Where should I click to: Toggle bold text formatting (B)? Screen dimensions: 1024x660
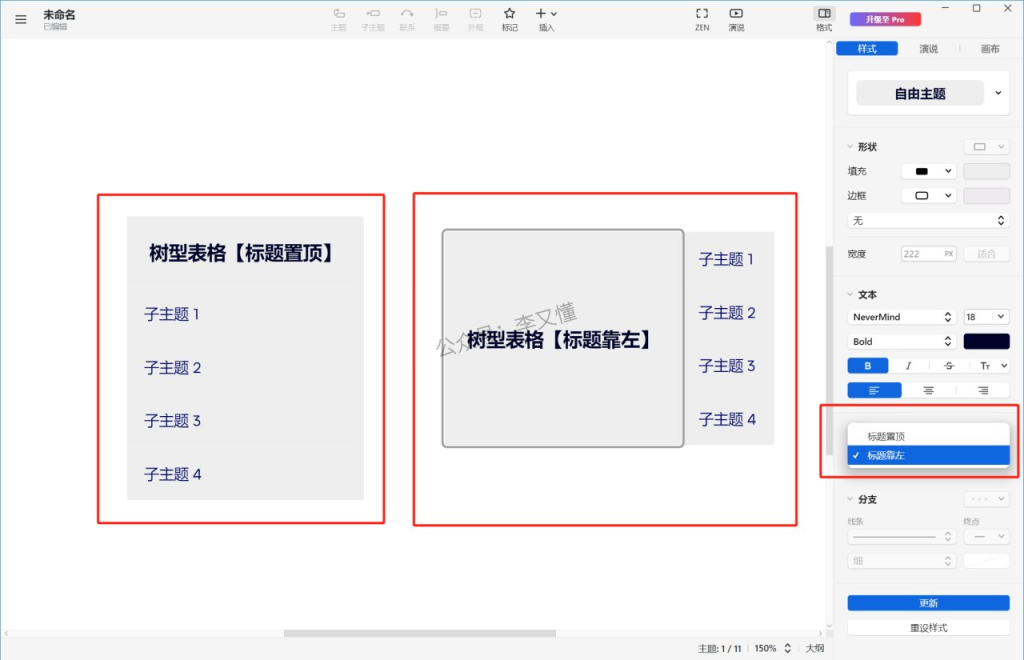[868, 366]
